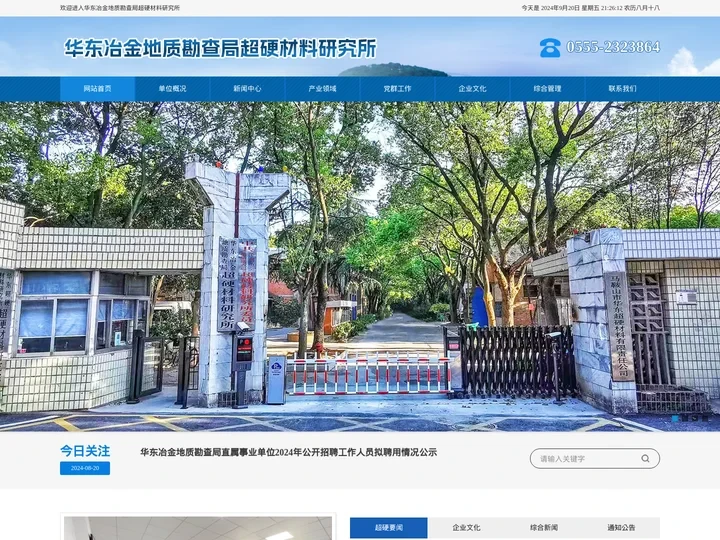The height and width of the screenshot is (540, 720).
Task: Click the 华东冶金地质勘查局超硬材料研究所 site title
Action: point(220,48)
